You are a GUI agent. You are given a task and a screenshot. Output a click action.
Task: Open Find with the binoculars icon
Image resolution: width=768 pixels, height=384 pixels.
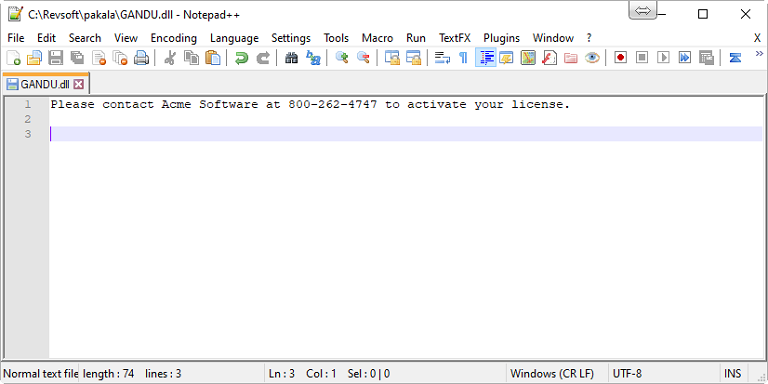[x=291, y=58]
